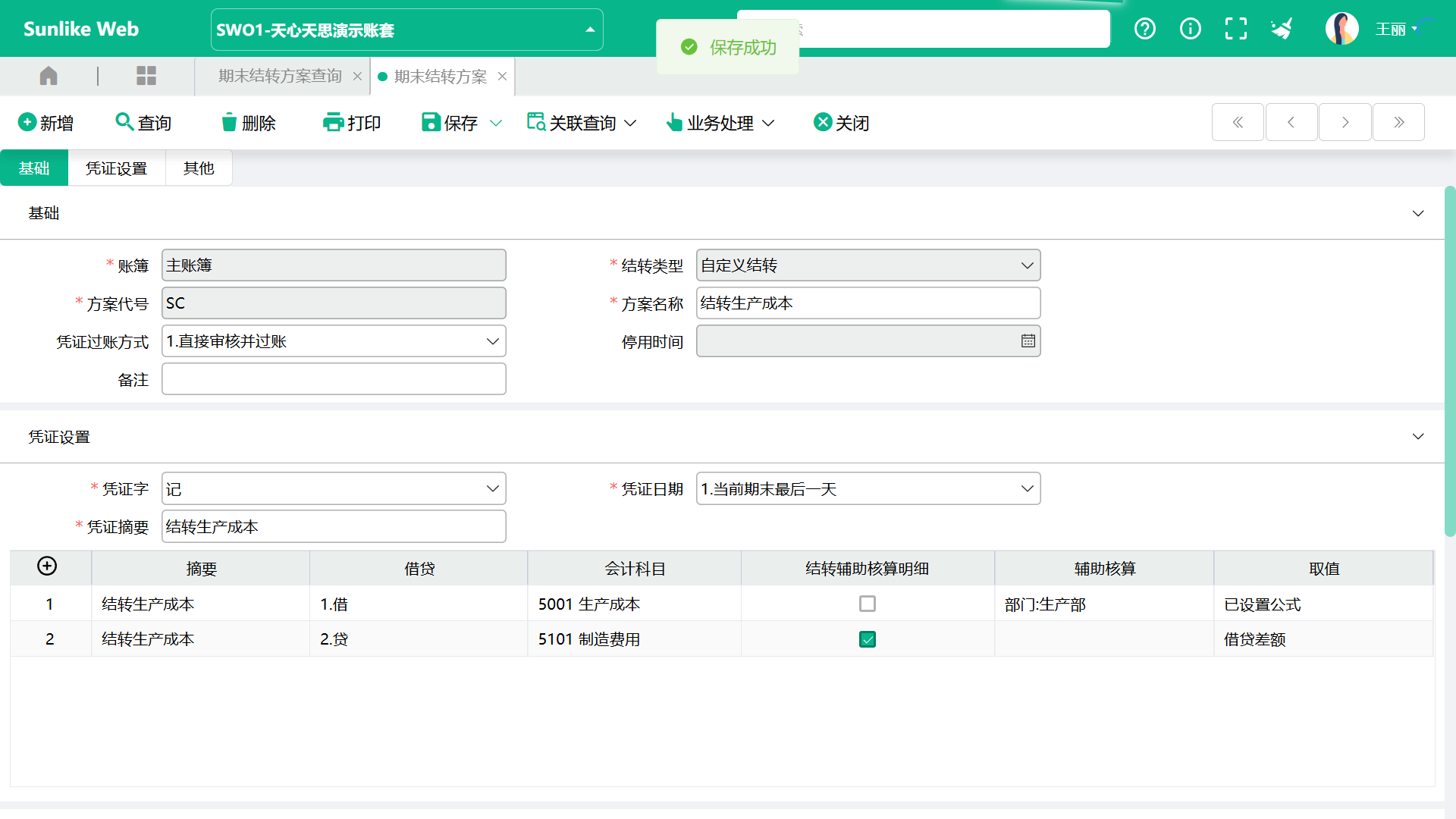
Task: Click the broom clear-cache icon
Action: pos(1282,29)
